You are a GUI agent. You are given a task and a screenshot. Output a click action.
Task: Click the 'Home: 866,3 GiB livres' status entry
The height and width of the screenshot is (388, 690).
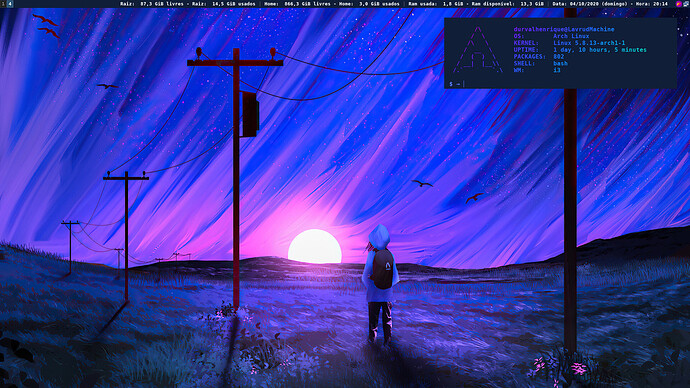coord(297,4)
